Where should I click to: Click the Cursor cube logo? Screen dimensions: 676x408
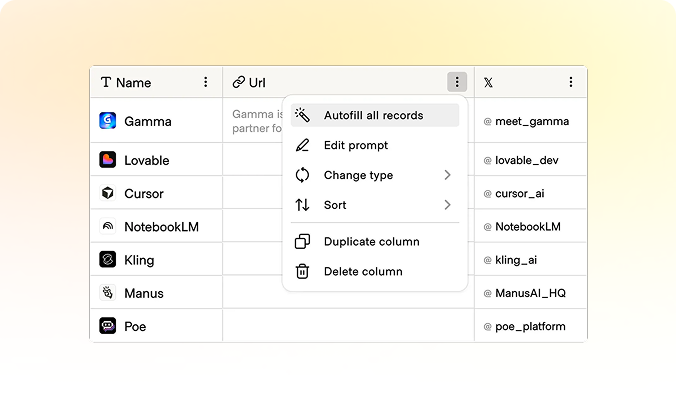pyautogui.click(x=108, y=193)
